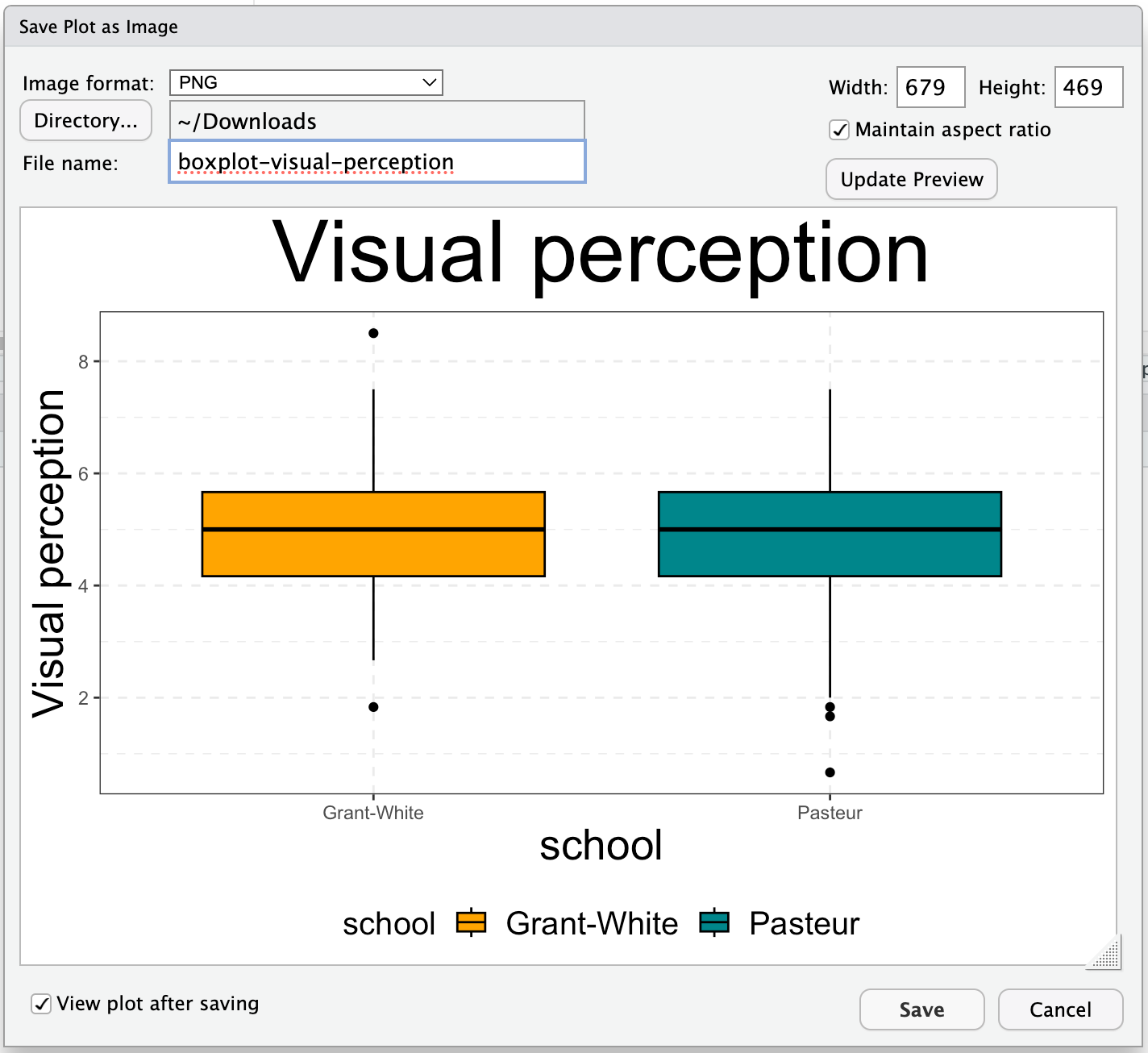Click the preview resize grip handle

click(x=1106, y=953)
